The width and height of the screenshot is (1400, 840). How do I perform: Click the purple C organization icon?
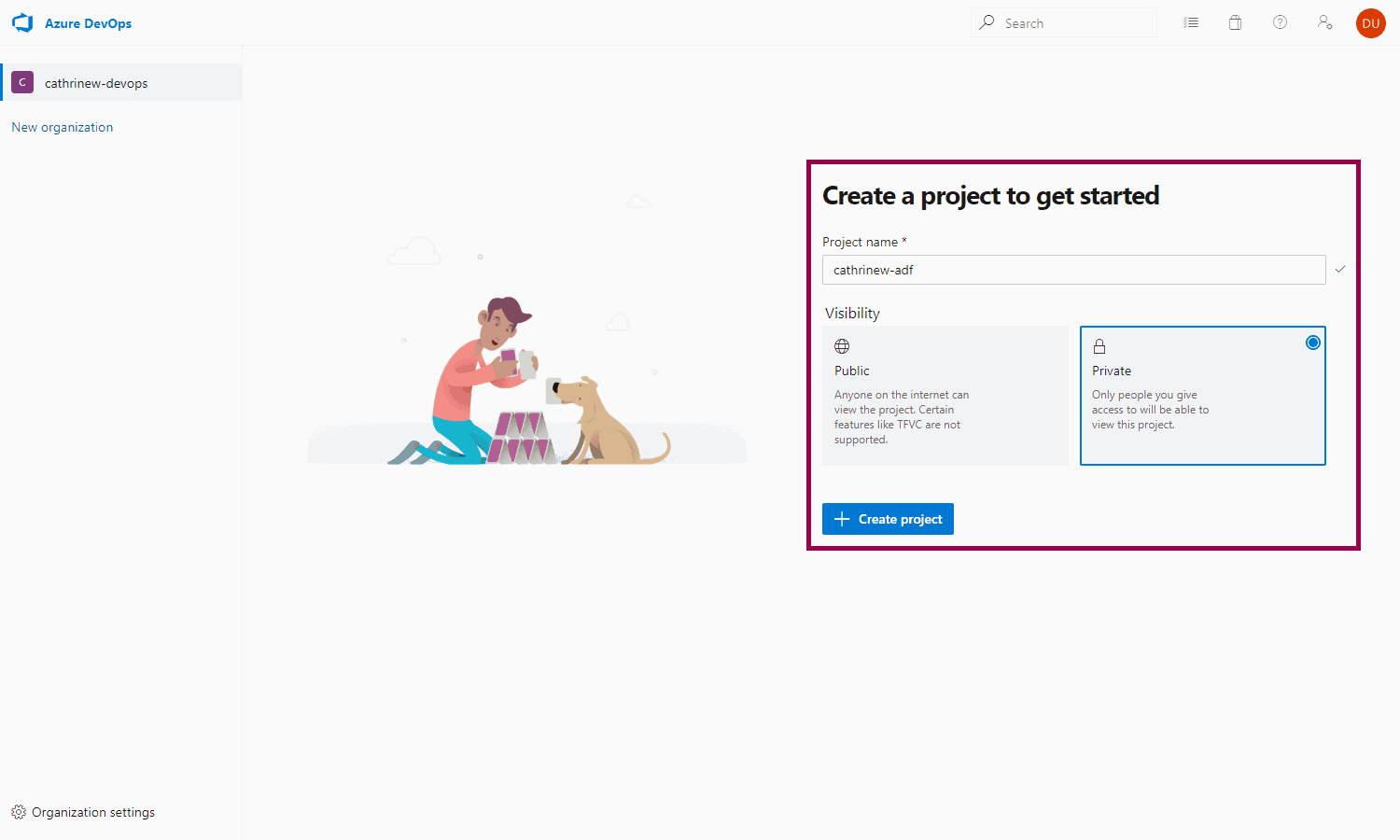click(22, 82)
